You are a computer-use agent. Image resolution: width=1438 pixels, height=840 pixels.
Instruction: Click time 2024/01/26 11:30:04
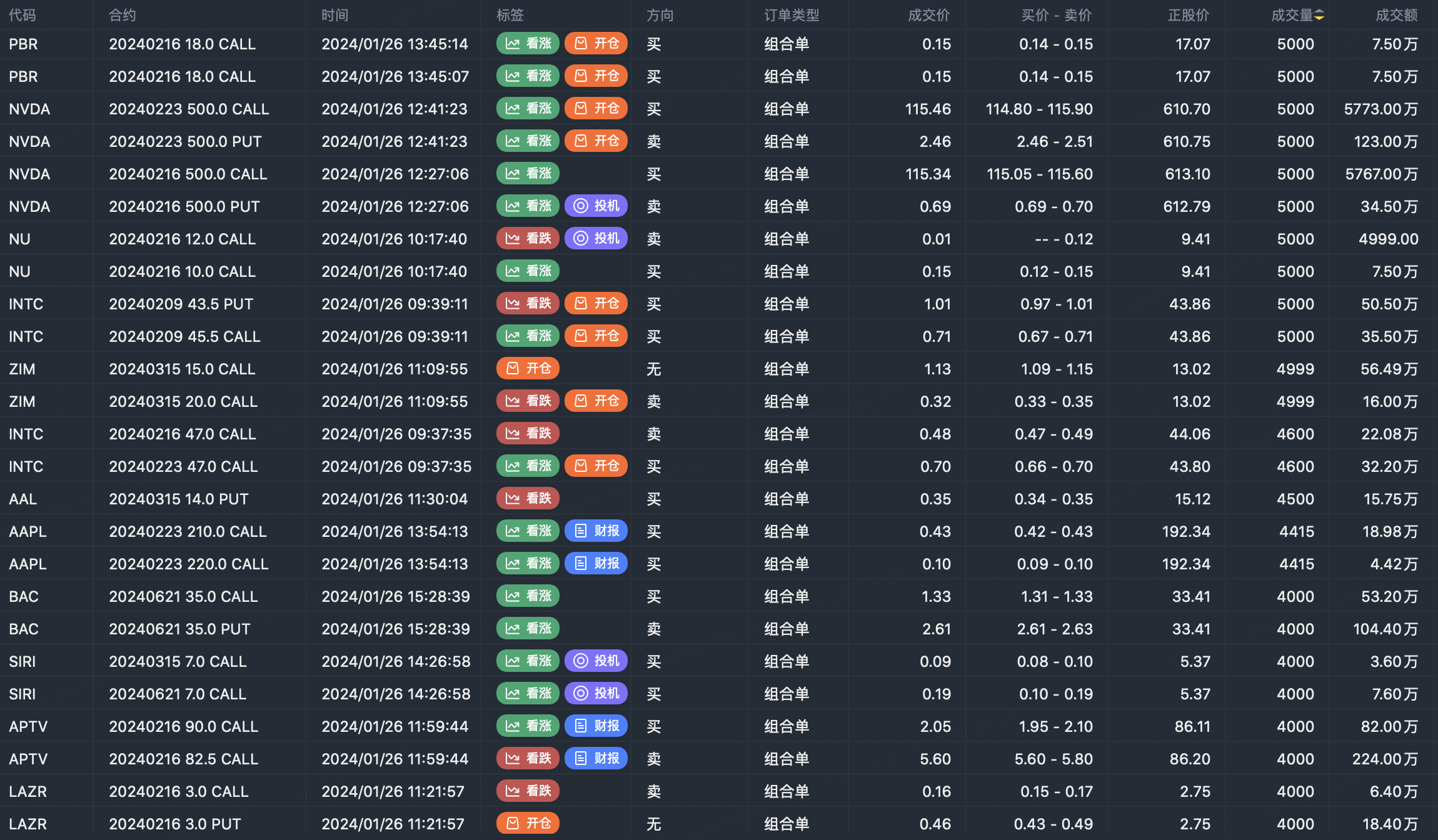(x=395, y=499)
